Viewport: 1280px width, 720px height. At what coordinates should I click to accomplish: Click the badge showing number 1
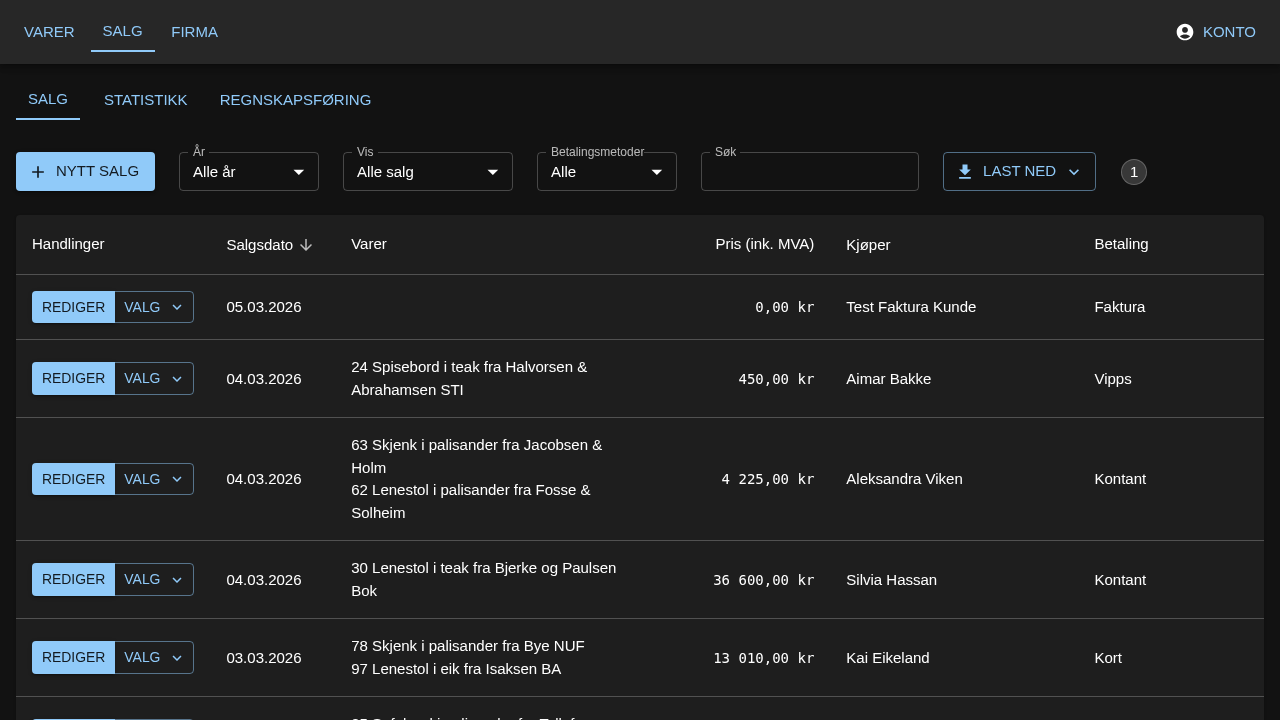[x=1134, y=172]
